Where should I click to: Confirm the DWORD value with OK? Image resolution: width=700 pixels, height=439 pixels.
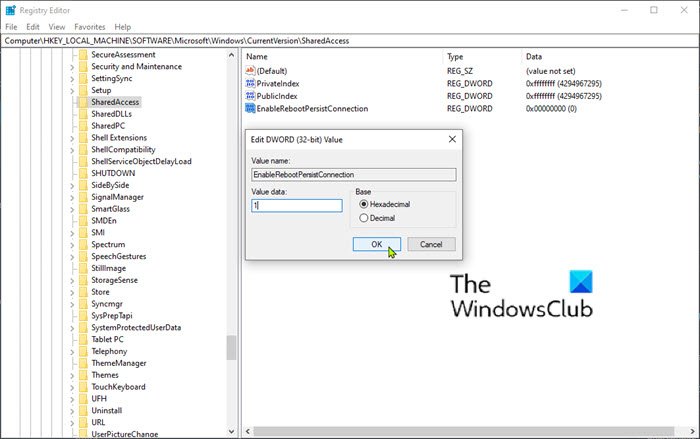[x=377, y=244]
